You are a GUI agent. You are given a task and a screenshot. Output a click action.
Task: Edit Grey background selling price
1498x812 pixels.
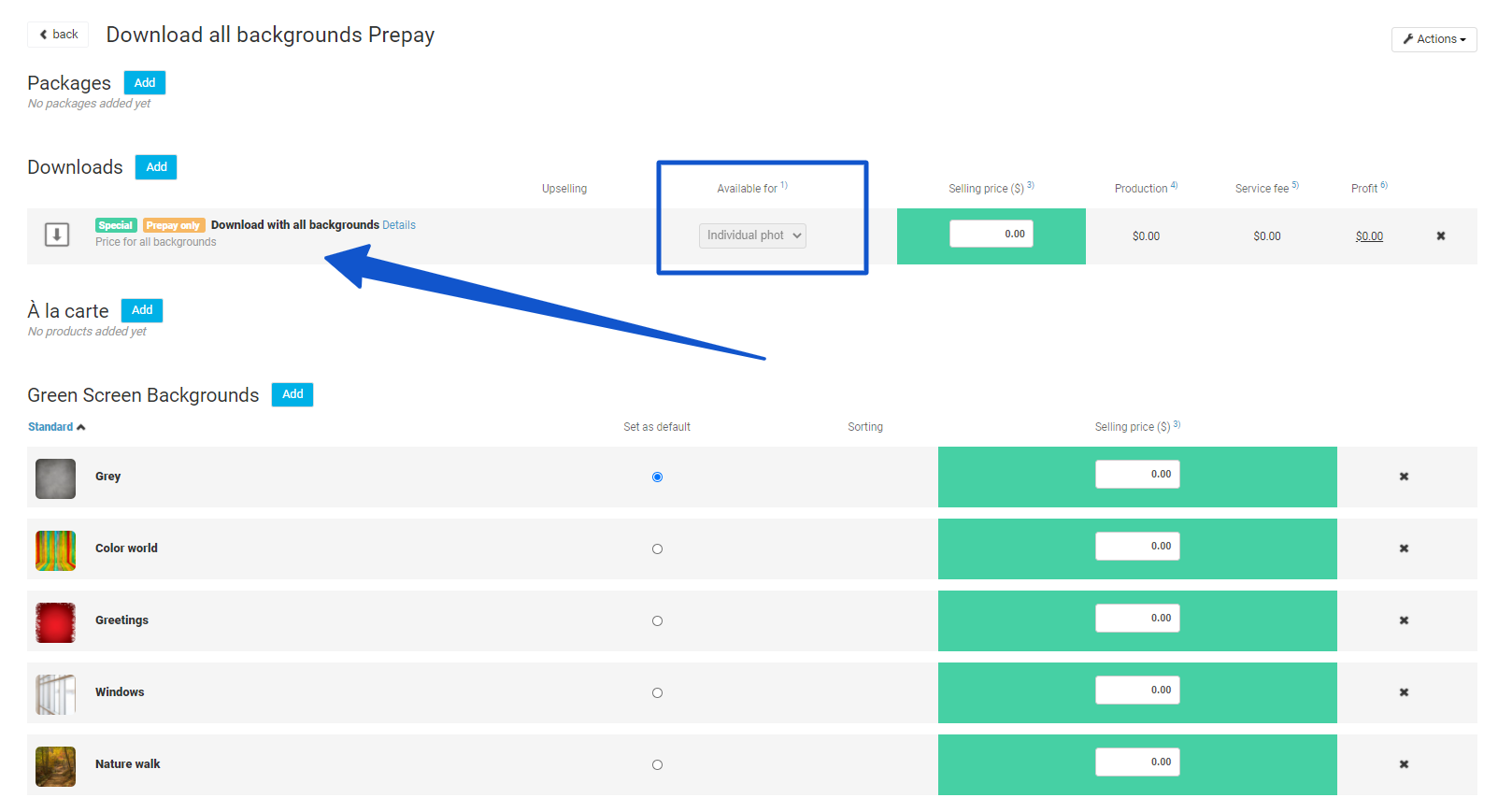tap(1137, 474)
